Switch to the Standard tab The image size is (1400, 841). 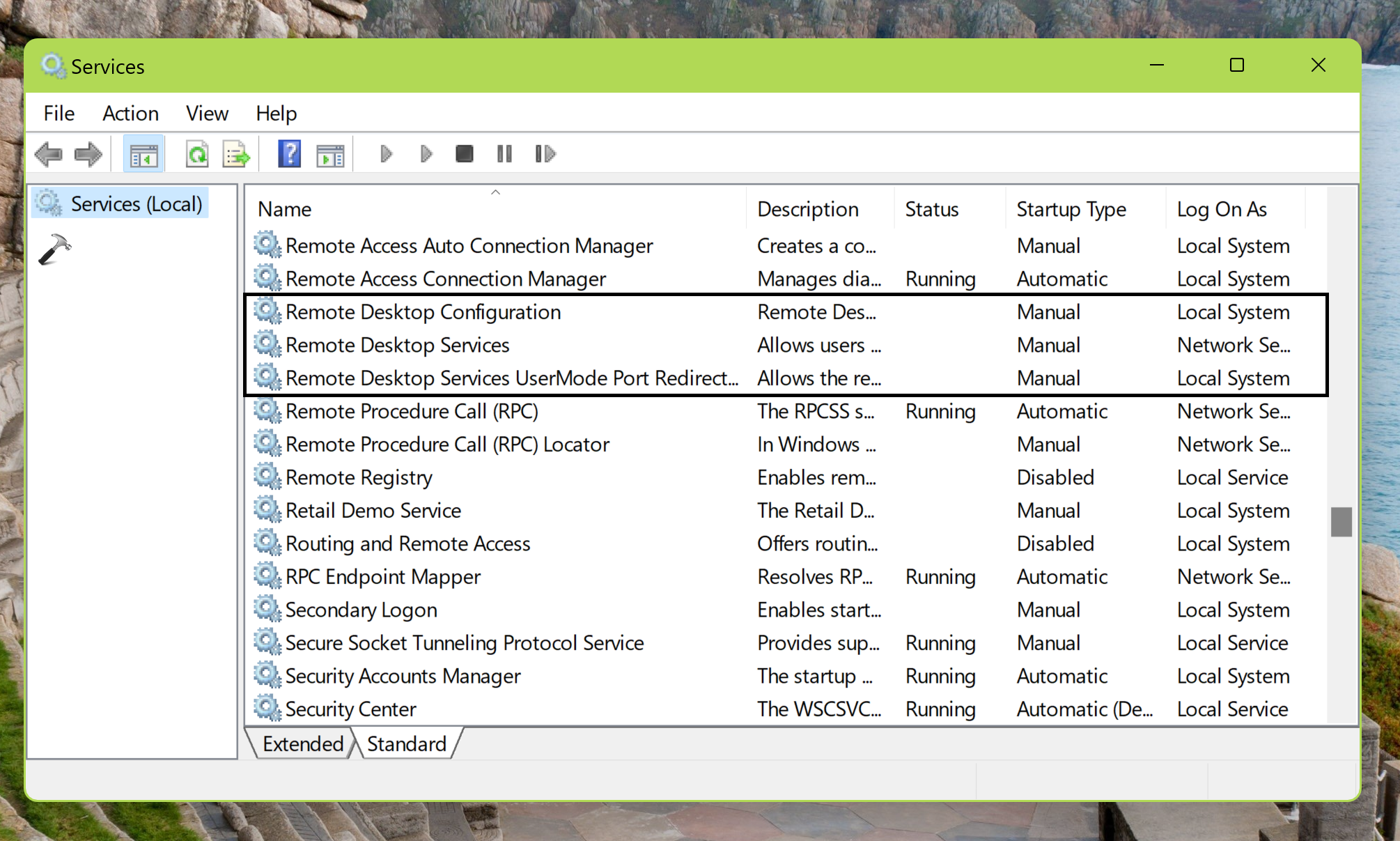click(x=407, y=743)
